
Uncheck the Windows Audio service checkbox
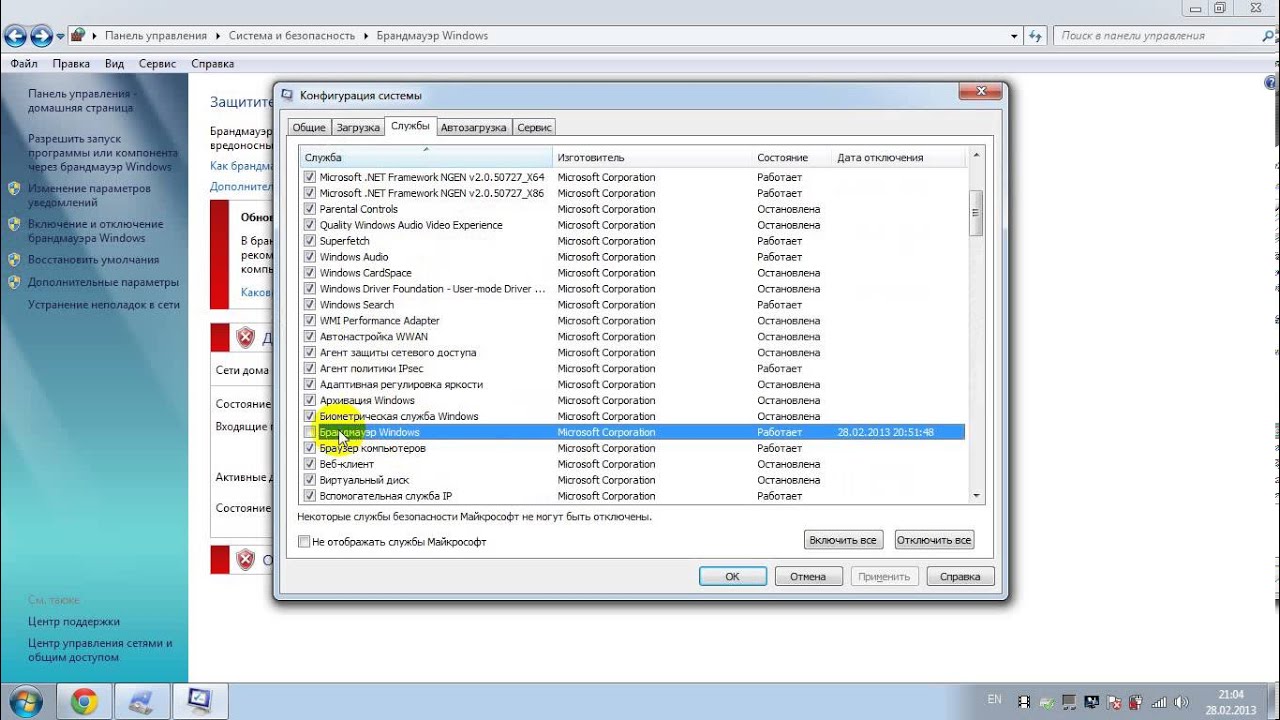point(310,257)
